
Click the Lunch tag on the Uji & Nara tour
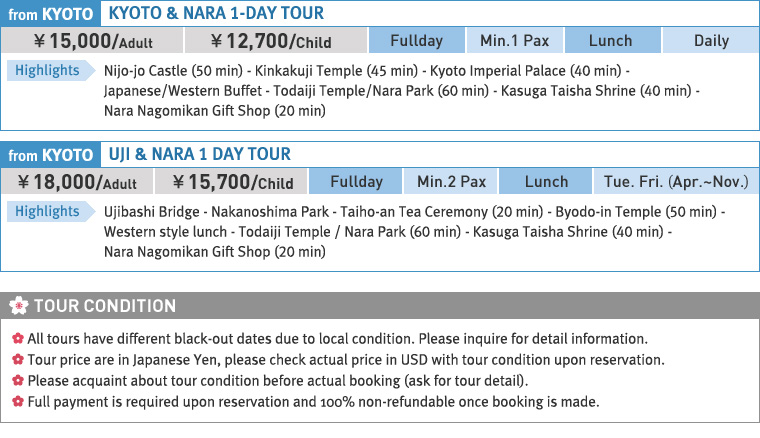point(546,182)
